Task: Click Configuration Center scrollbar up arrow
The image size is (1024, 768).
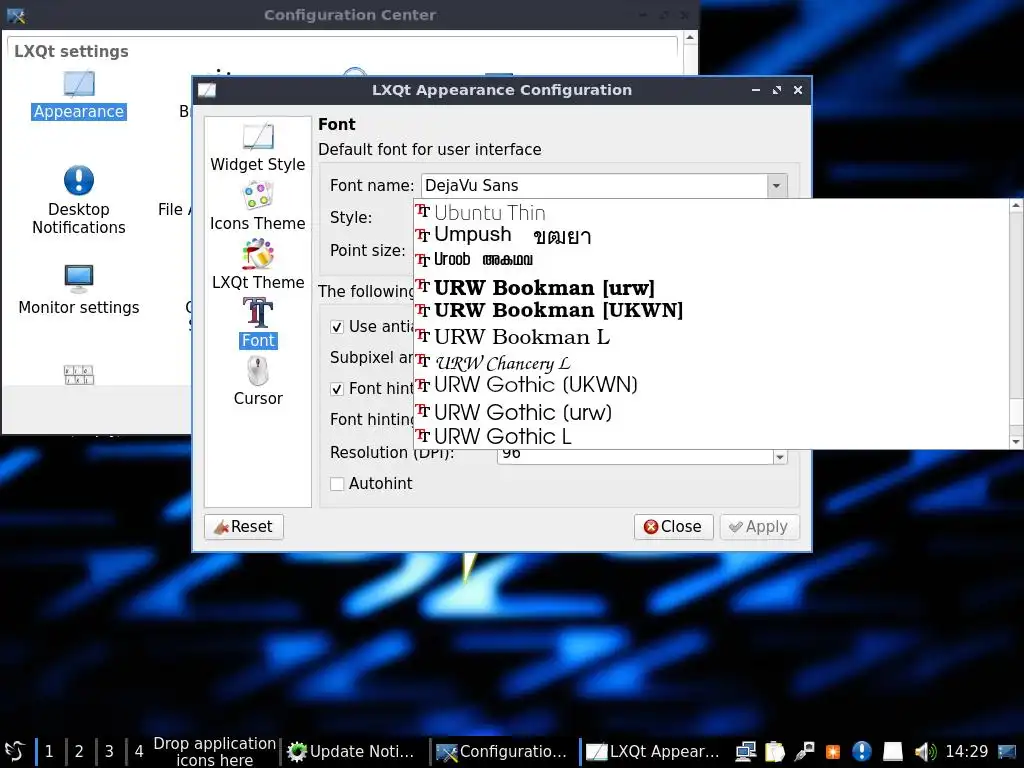Action: [x=690, y=39]
